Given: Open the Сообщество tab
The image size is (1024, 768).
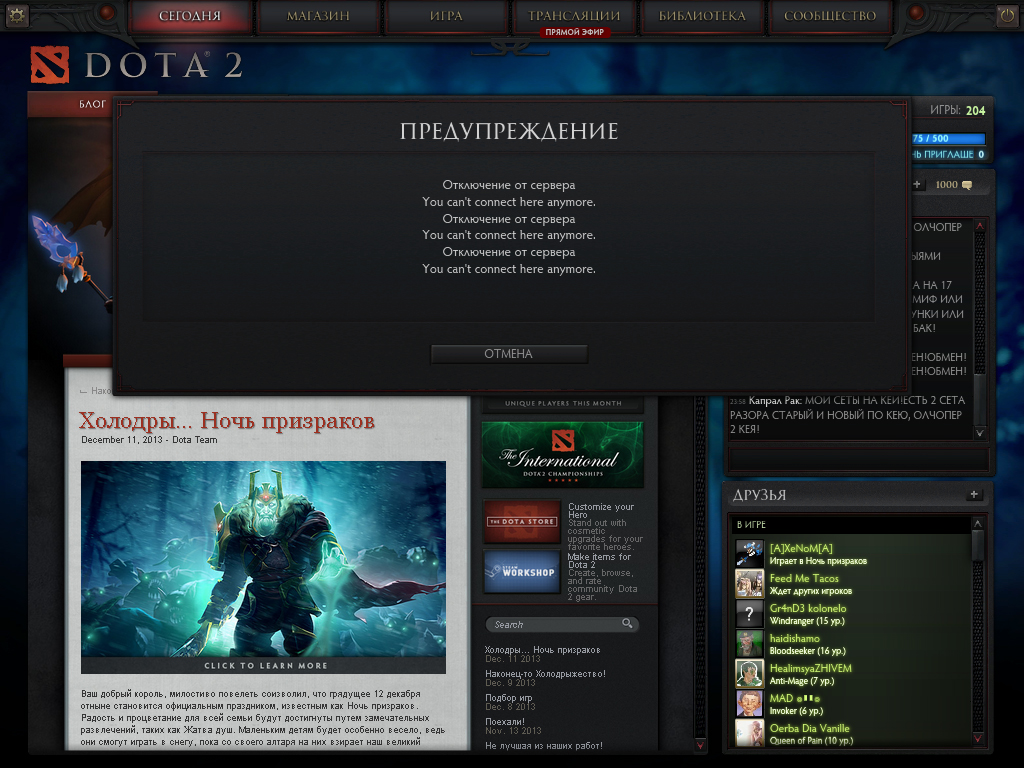Looking at the screenshot, I should (x=830, y=16).
